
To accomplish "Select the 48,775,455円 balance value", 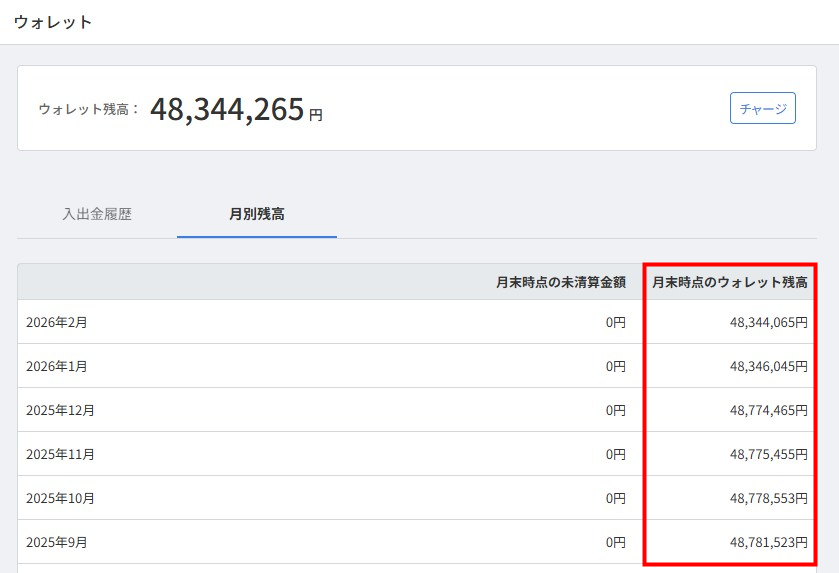I will click(768, 454).
